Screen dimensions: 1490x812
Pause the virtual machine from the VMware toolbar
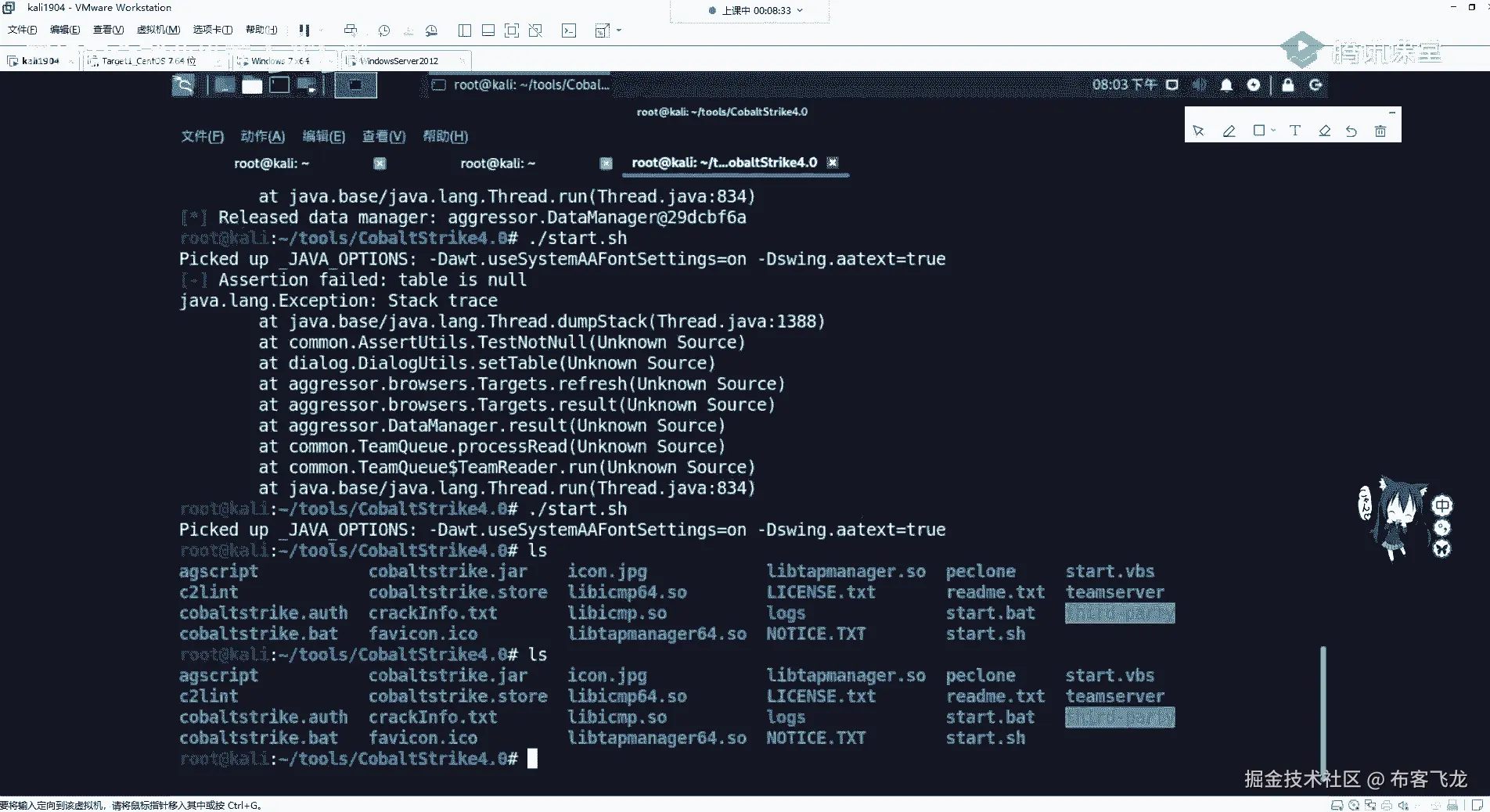click(304, 31)
